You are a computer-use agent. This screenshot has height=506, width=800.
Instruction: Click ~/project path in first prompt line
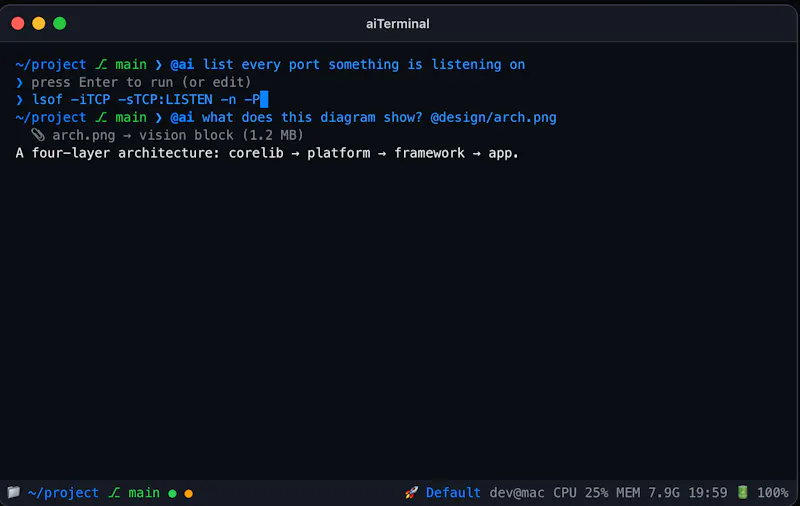(51, 65)
